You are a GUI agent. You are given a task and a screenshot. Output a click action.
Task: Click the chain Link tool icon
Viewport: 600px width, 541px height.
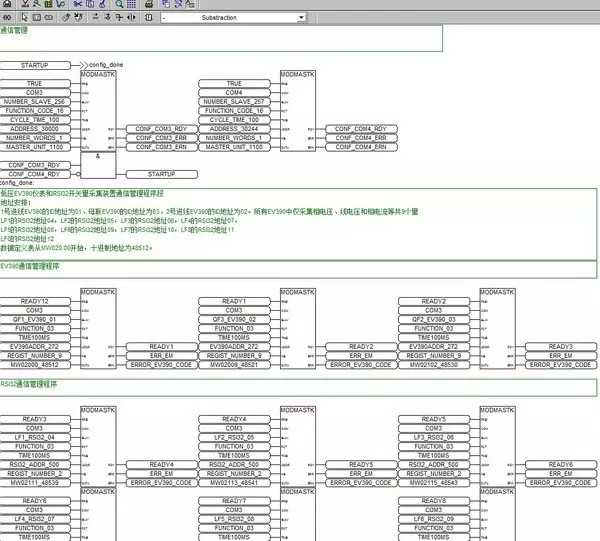(x=49, y=18)
